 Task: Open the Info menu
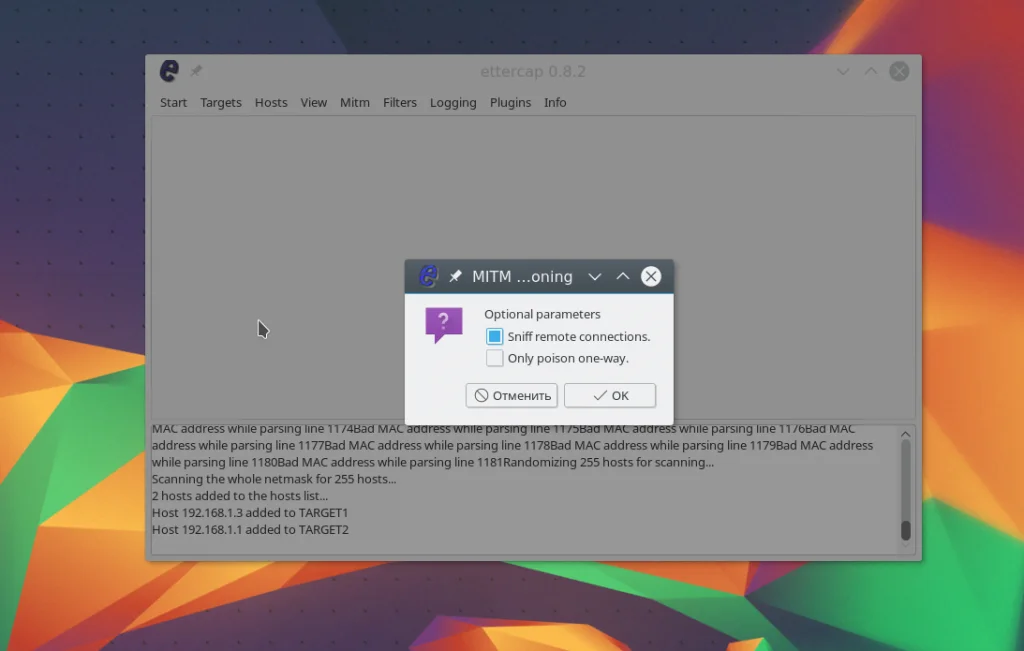tap(555, 103)
